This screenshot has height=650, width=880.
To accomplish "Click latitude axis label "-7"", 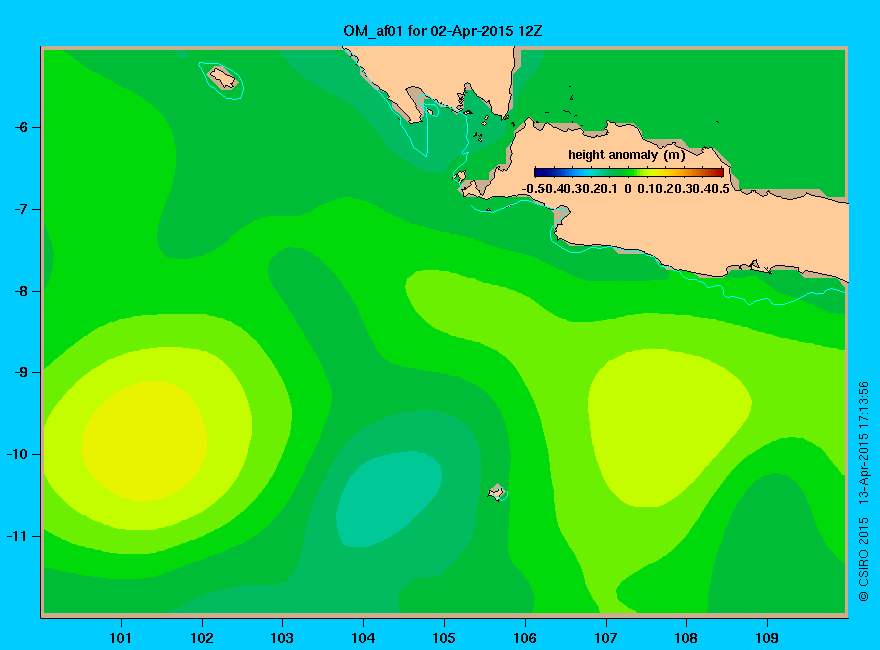I will pos(20,209).
